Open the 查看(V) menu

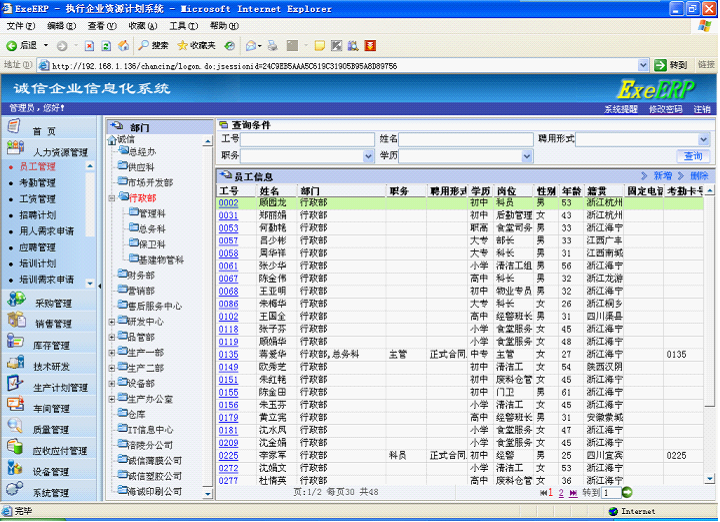[x=102, y=26]
